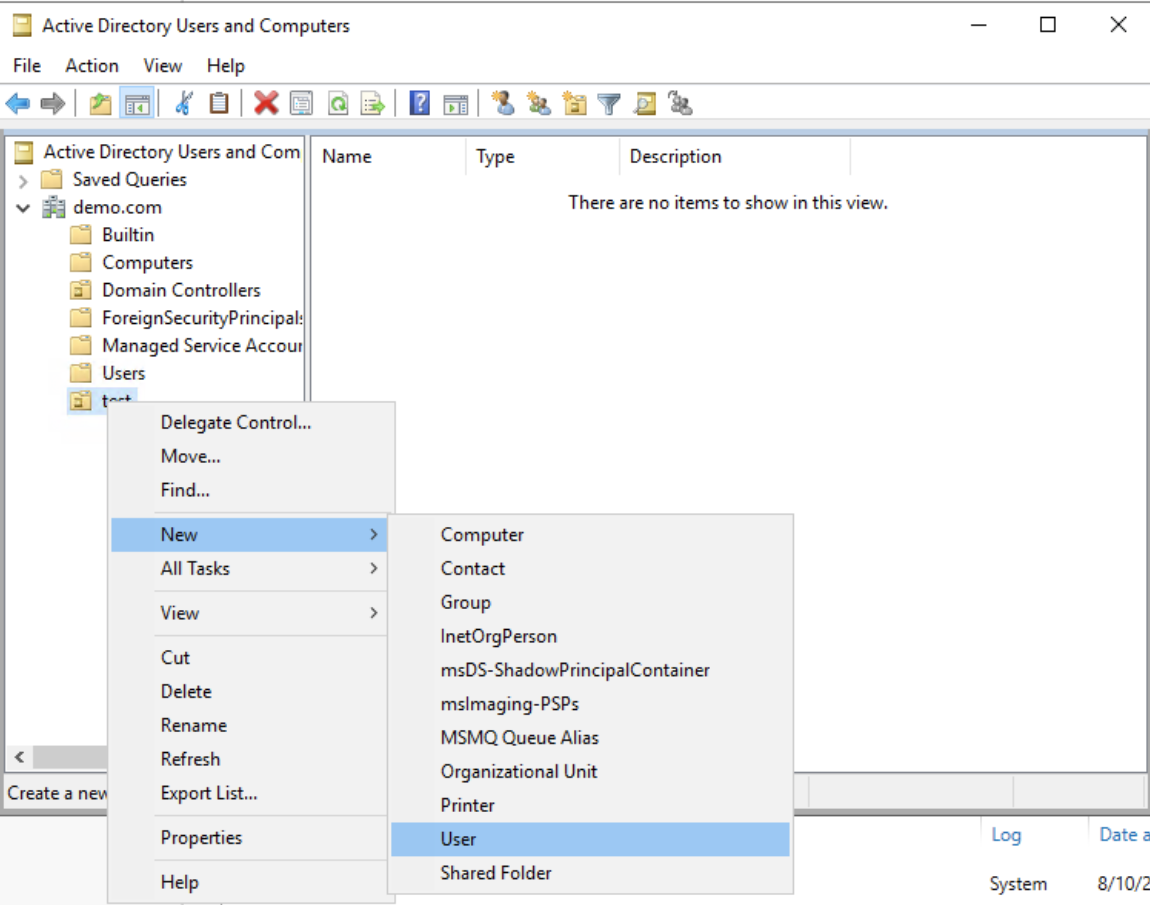1150x905 pixels.
Task: Click Add to group toolbar icon
Action: [x=680, y=103]
